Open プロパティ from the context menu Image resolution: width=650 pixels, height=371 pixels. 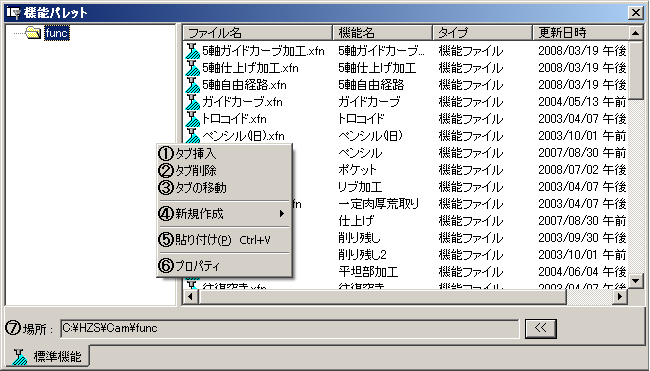click(224, 265)
